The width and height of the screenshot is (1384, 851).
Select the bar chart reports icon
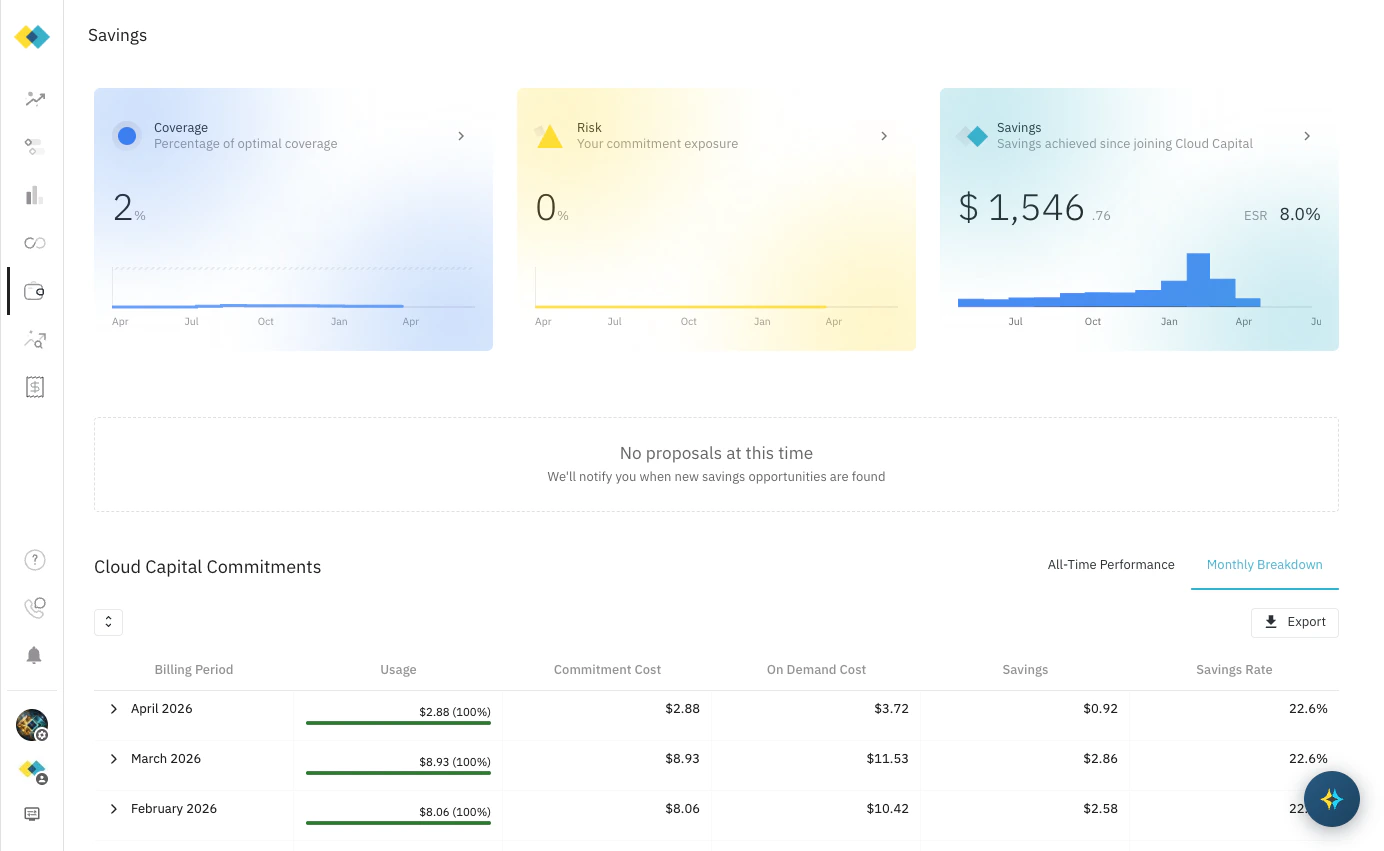point(35,195)
